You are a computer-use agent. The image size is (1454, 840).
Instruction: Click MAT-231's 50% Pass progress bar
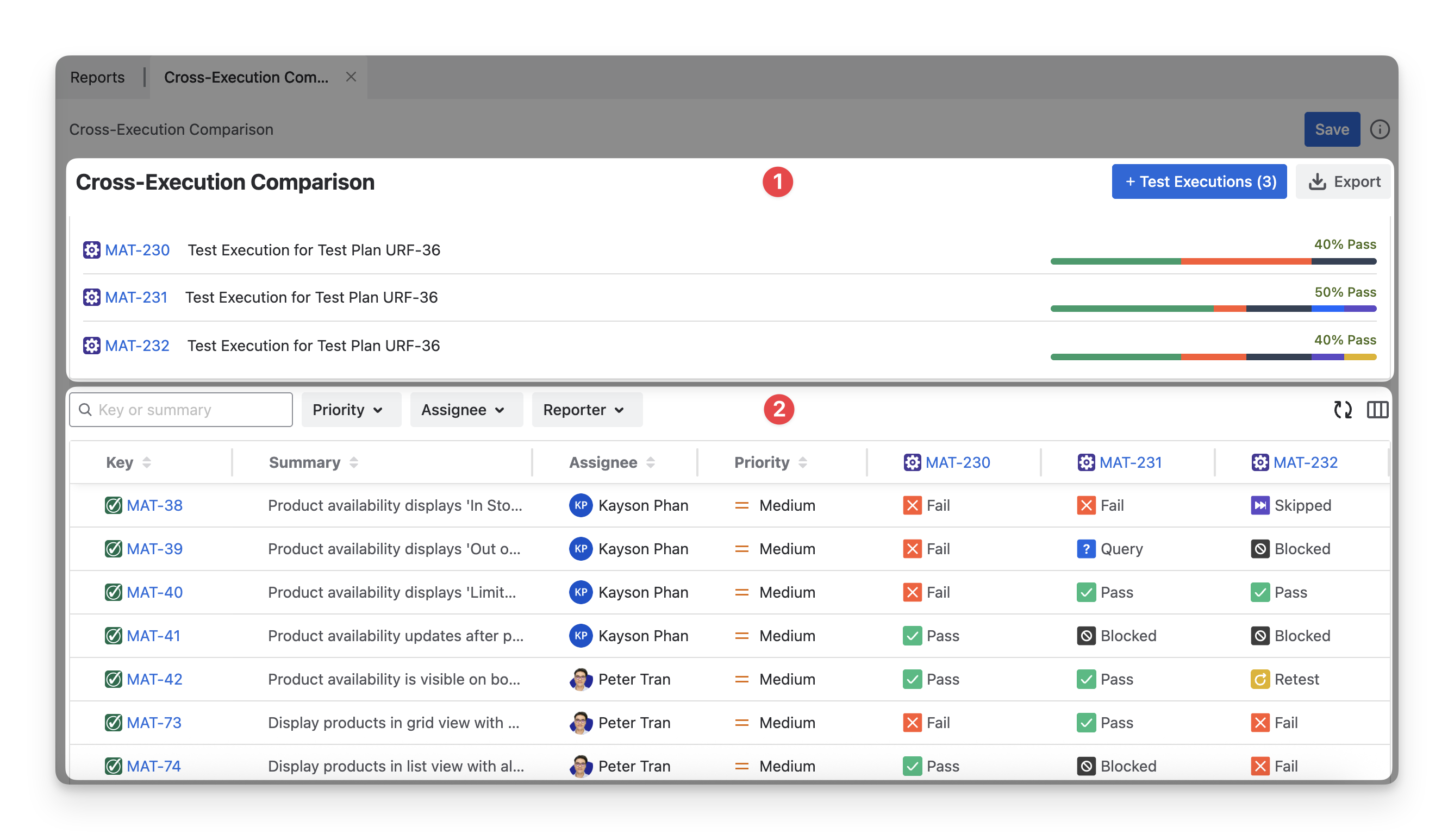coord(1213,309)
